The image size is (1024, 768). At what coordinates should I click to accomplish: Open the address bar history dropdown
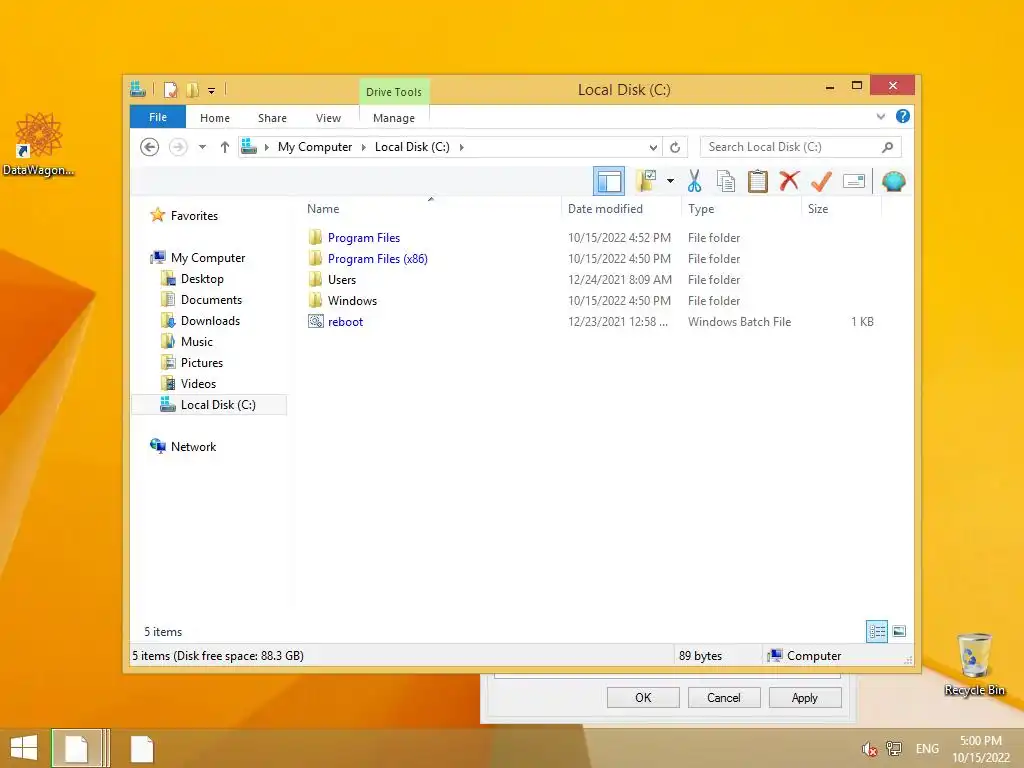pyautogui.click(x=653, y=148)
